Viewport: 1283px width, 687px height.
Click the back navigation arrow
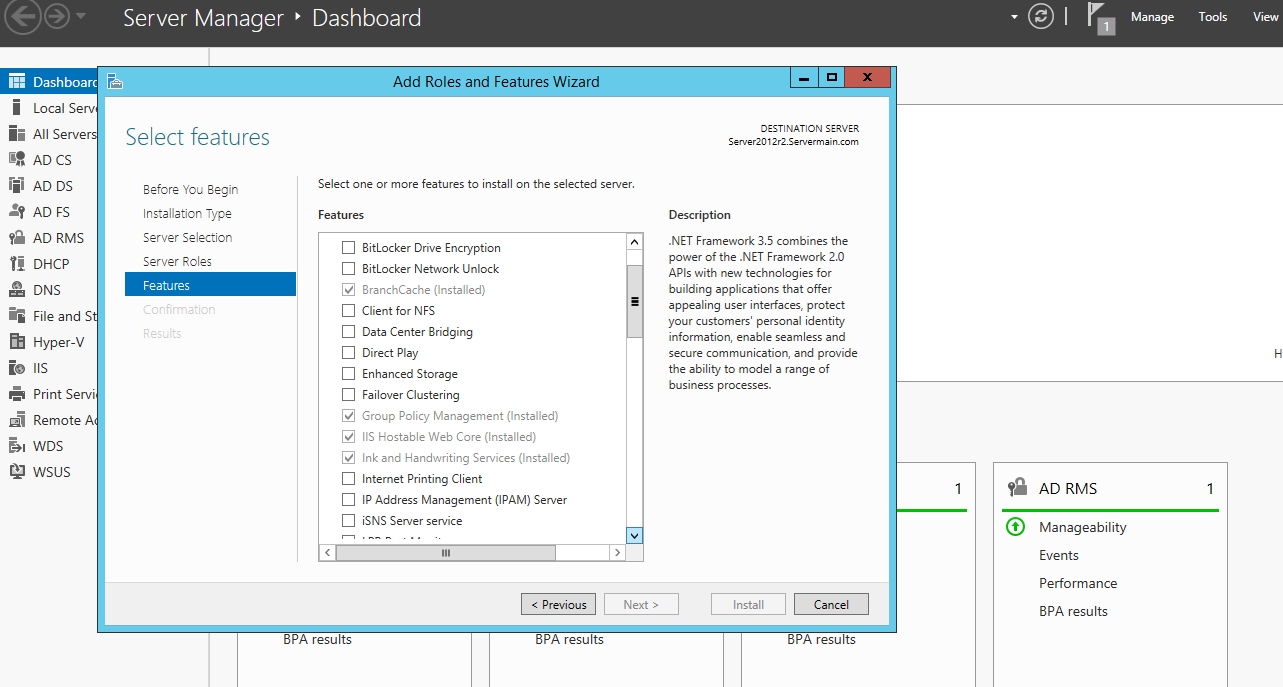[24, 16]
